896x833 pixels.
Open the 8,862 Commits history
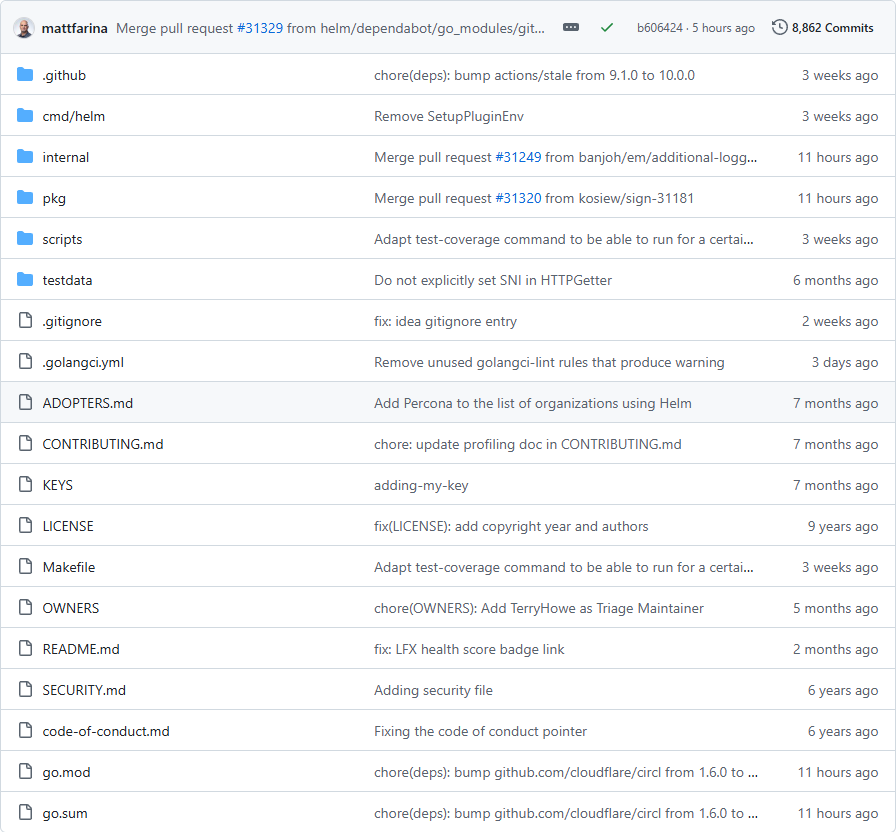[823, 28]
